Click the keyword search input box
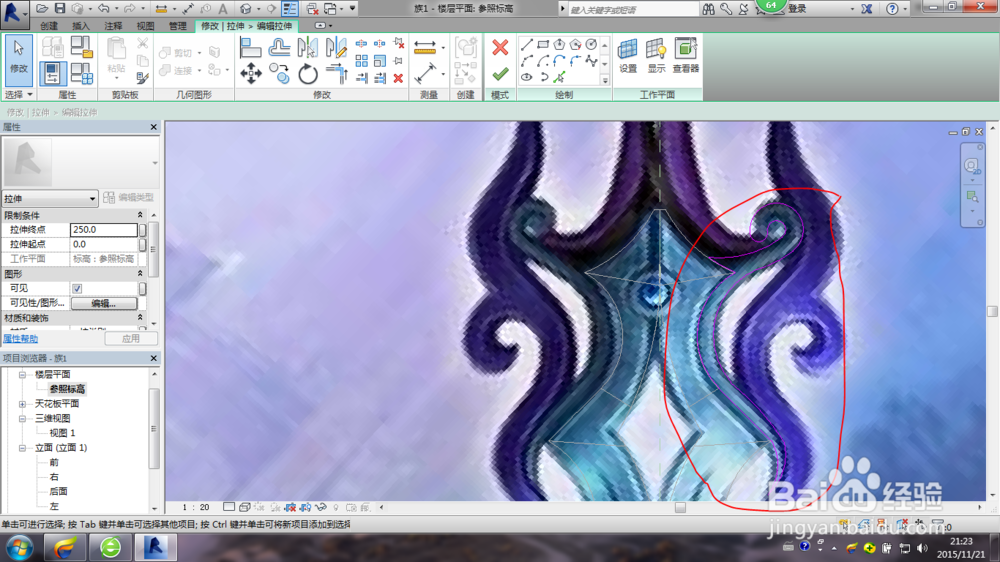This screenshot has height=562, width=1000. click(633, 10)
